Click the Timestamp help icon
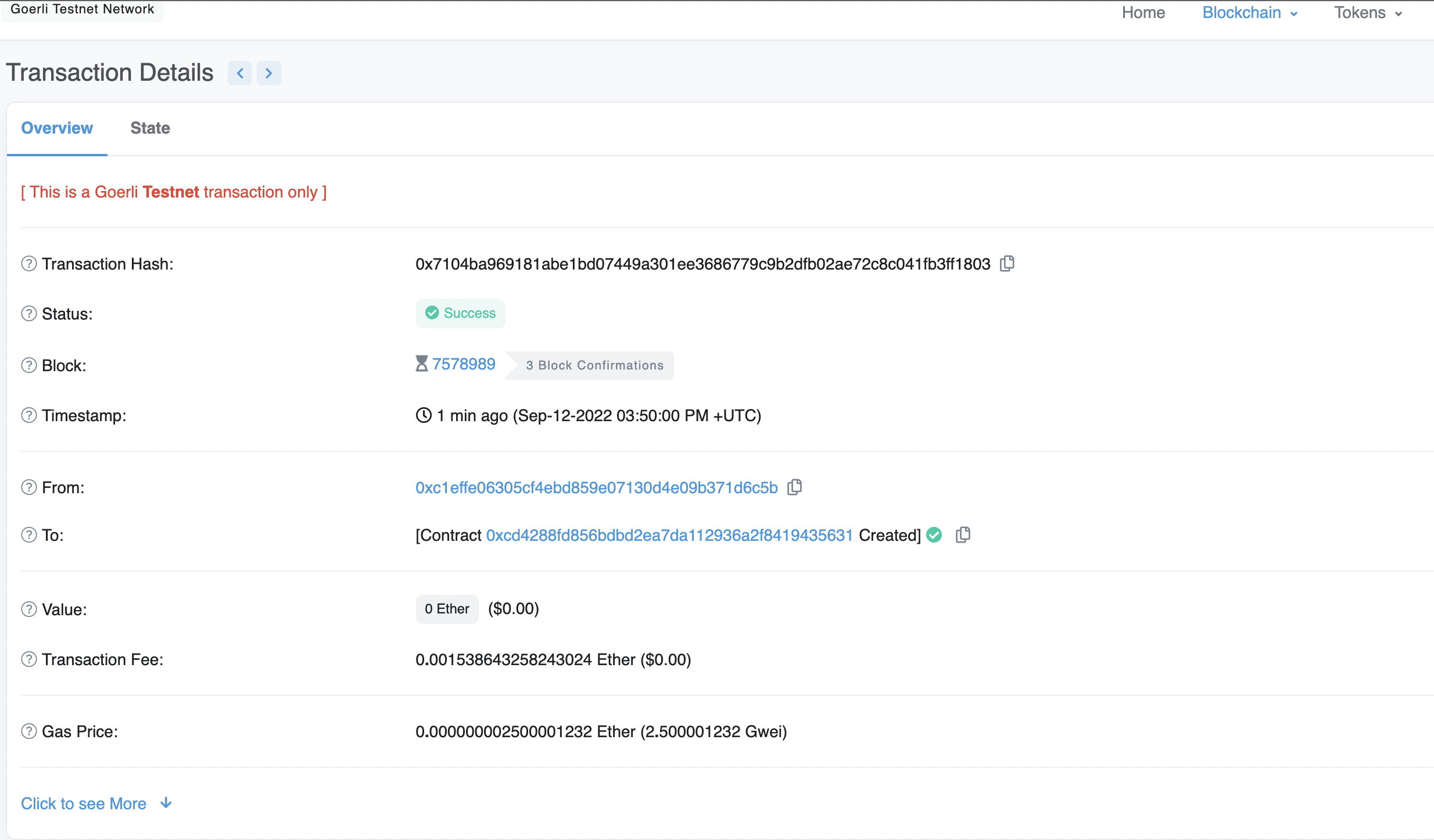The height and width of the screenshot is (840, 1434). tap(28, 415)
